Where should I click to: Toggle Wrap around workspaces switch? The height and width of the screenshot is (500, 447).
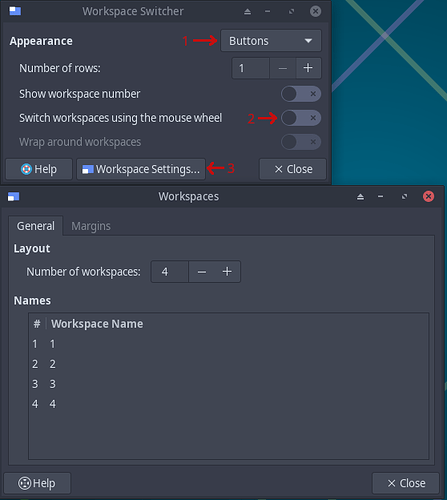click(x=301, y=142)
